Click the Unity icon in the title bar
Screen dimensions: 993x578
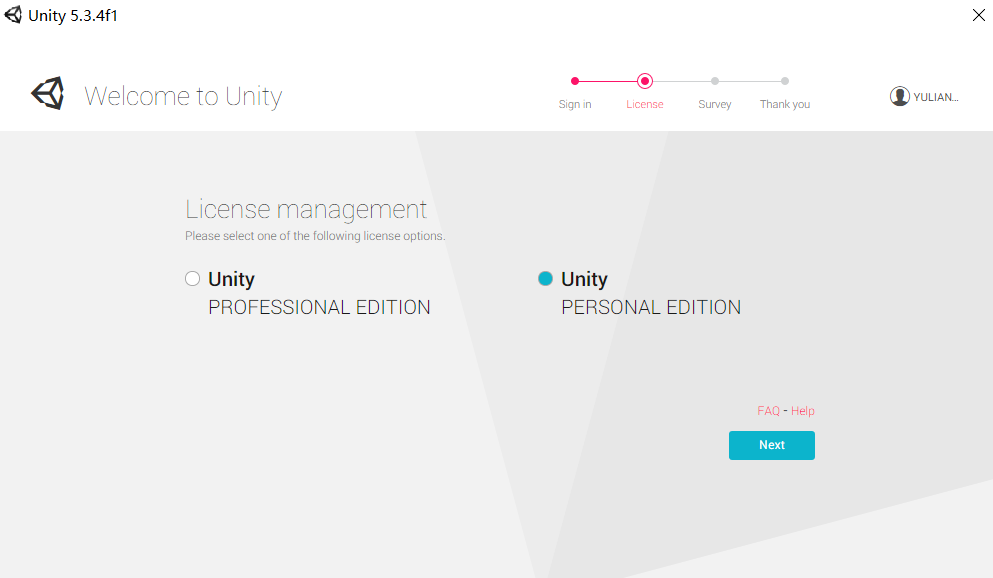13,14
